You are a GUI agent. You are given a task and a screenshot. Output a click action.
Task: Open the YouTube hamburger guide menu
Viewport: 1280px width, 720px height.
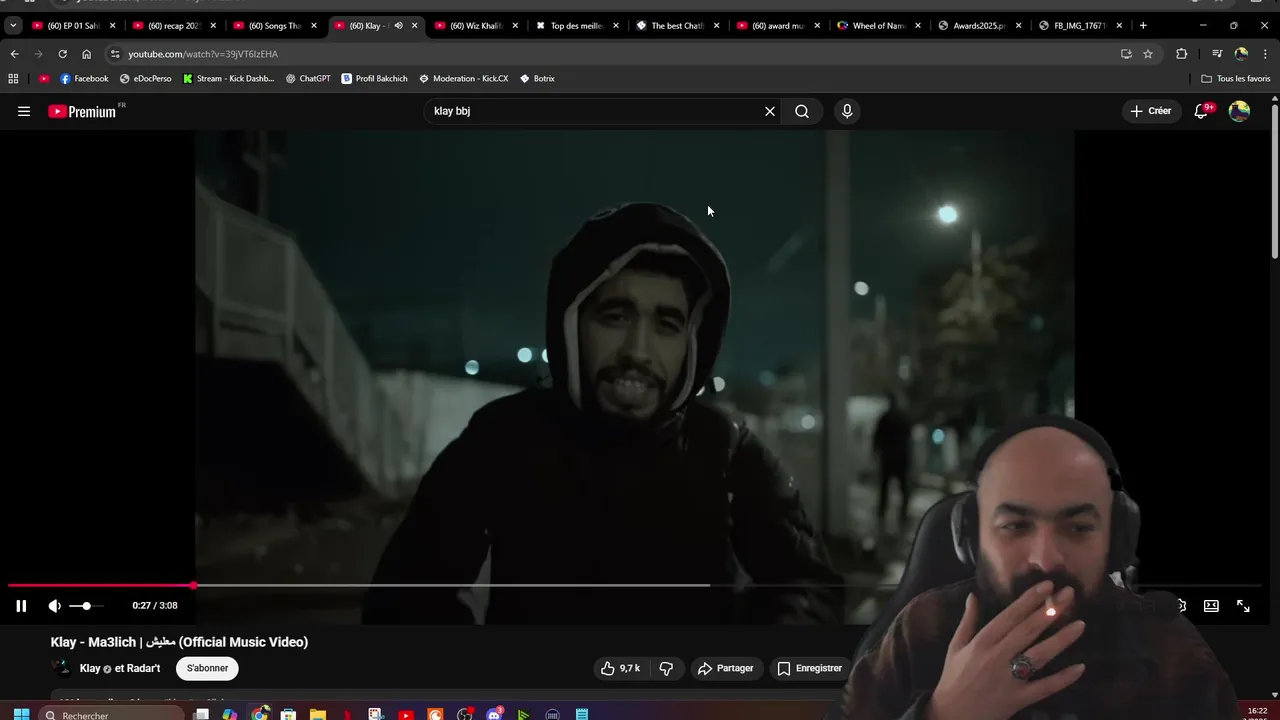24,111
